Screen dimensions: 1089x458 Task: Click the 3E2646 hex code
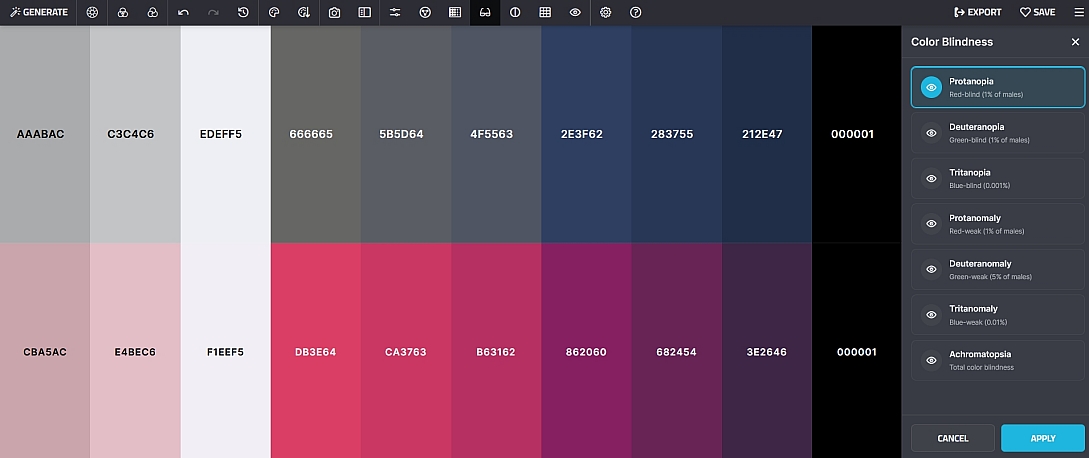coord(767,352)
